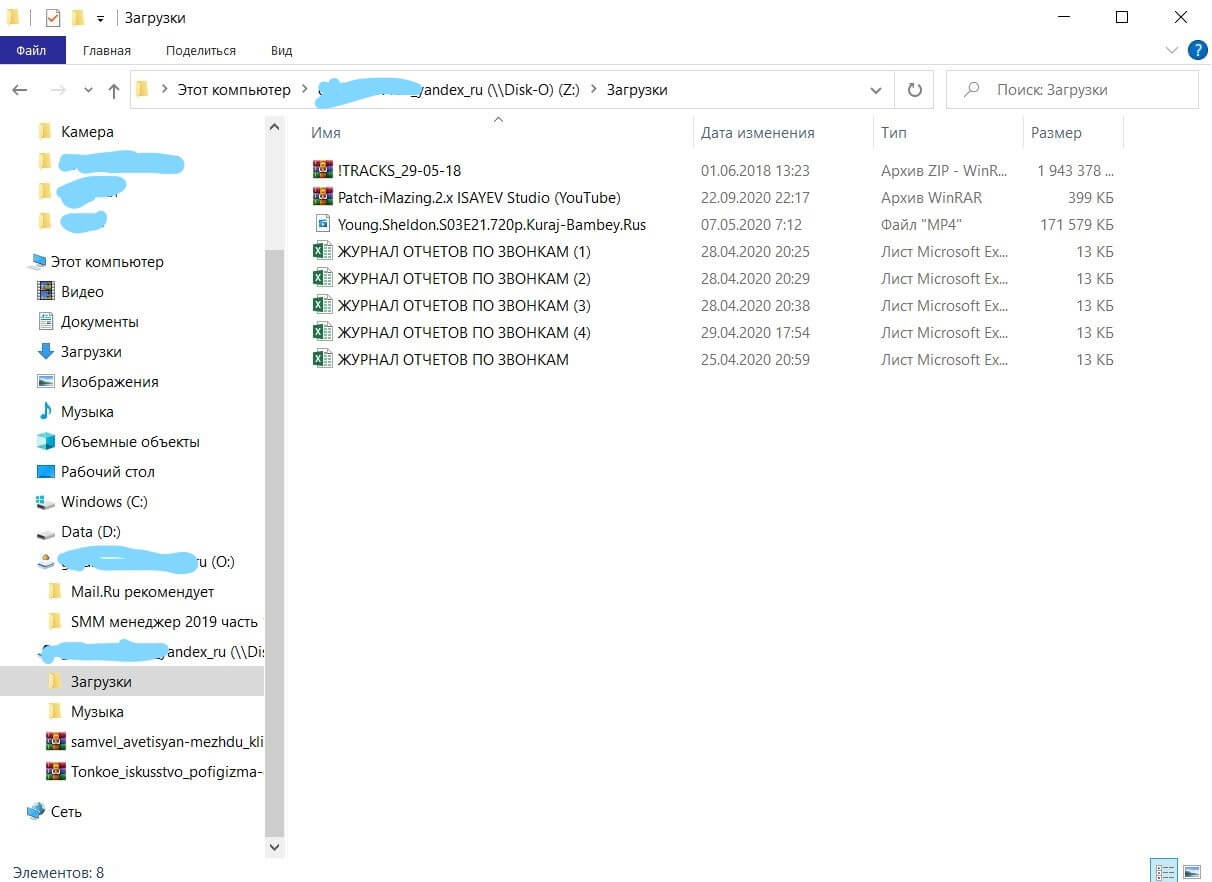Viewport: 1212px width, 882px height.
Task: Select the !TRACKS_29-05-18 archive icon
Action: coord(322,170)
